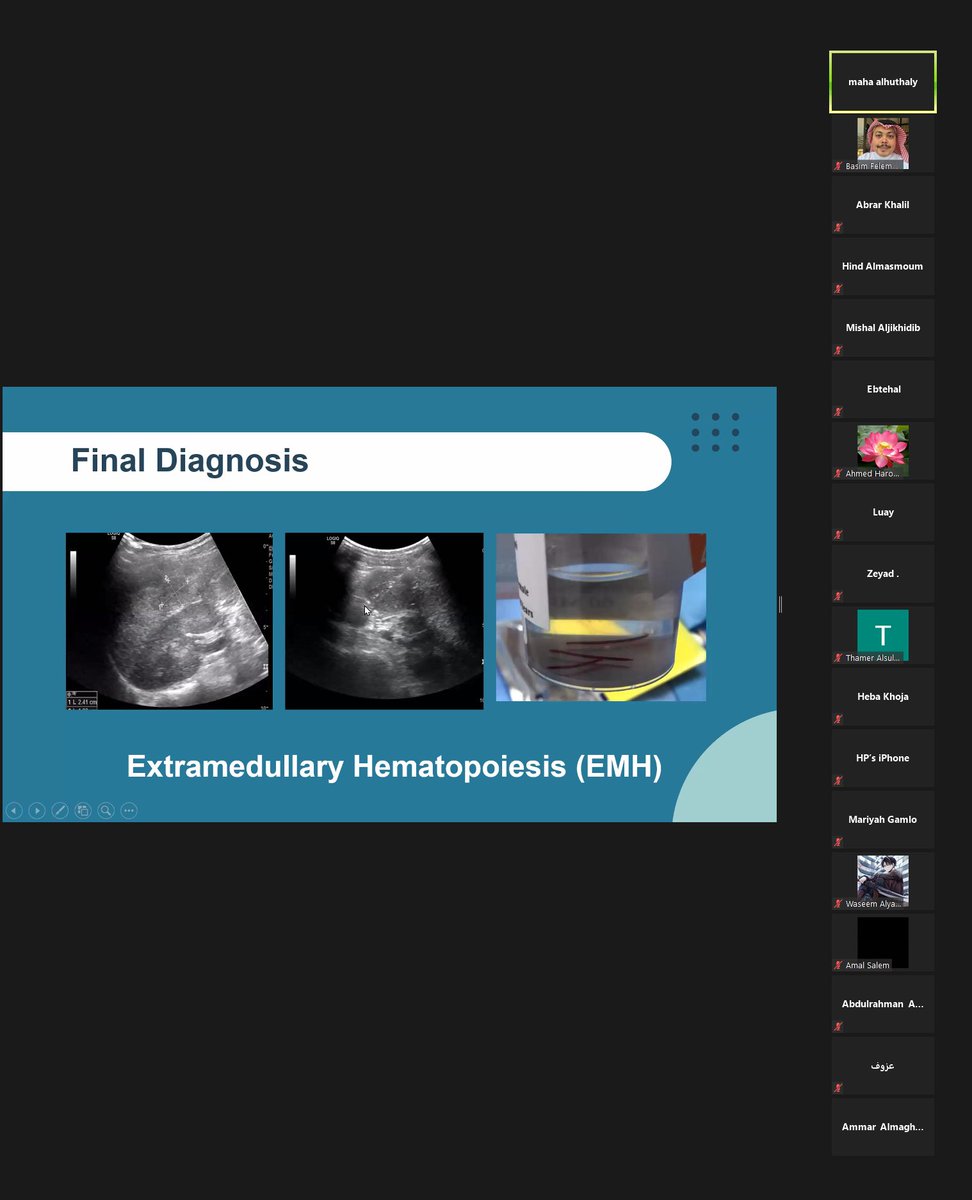Click Mishal Aljikhidib participant tile
This screenshot has height=1200, width=972.
pyautogui.click(x=883, y=328)
